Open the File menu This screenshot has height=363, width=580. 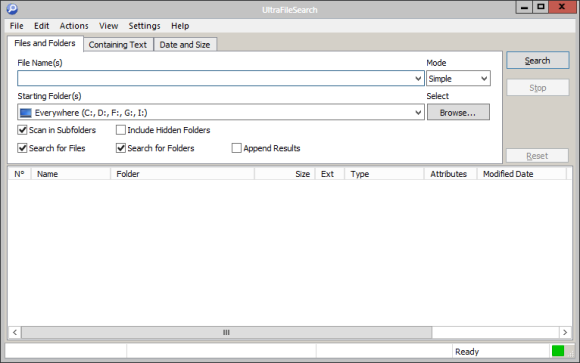[16, 26]
